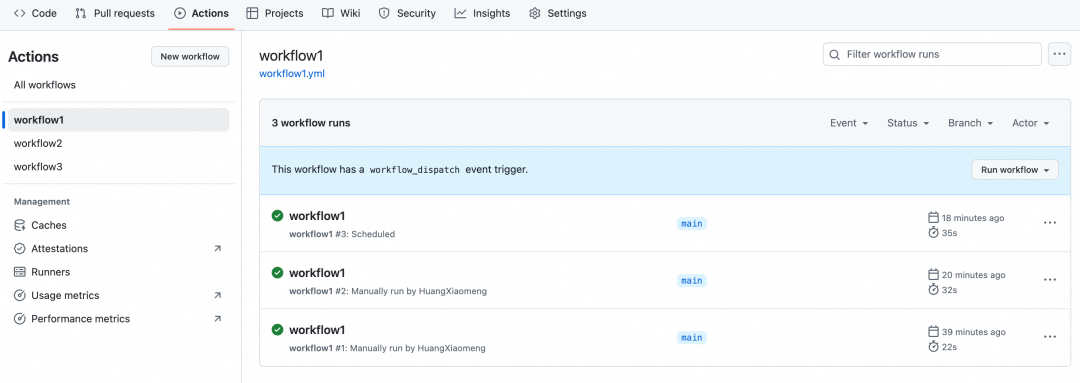
Task: Click stopwatch icon beside 22s
Action: [934, 346]
